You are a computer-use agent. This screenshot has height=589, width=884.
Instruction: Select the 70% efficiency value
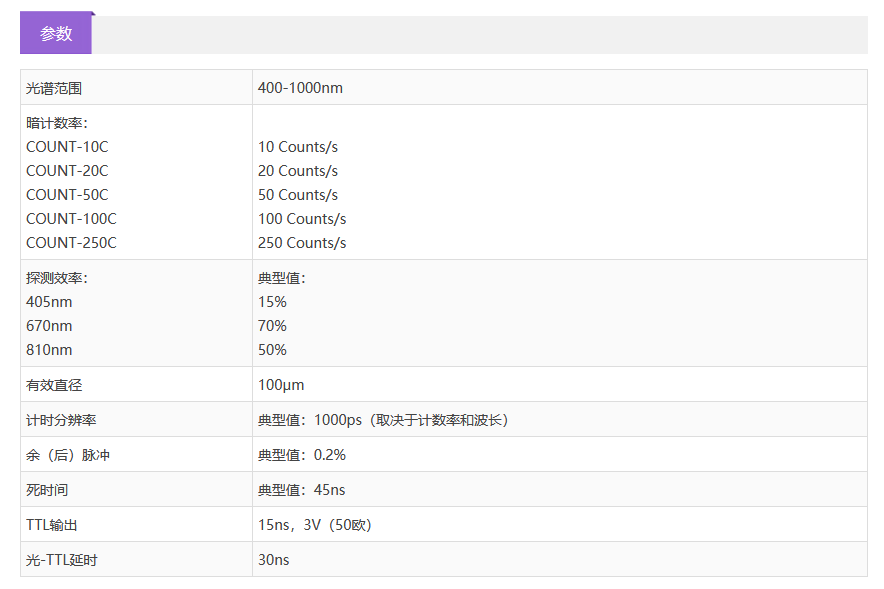[x=272, y=326]
